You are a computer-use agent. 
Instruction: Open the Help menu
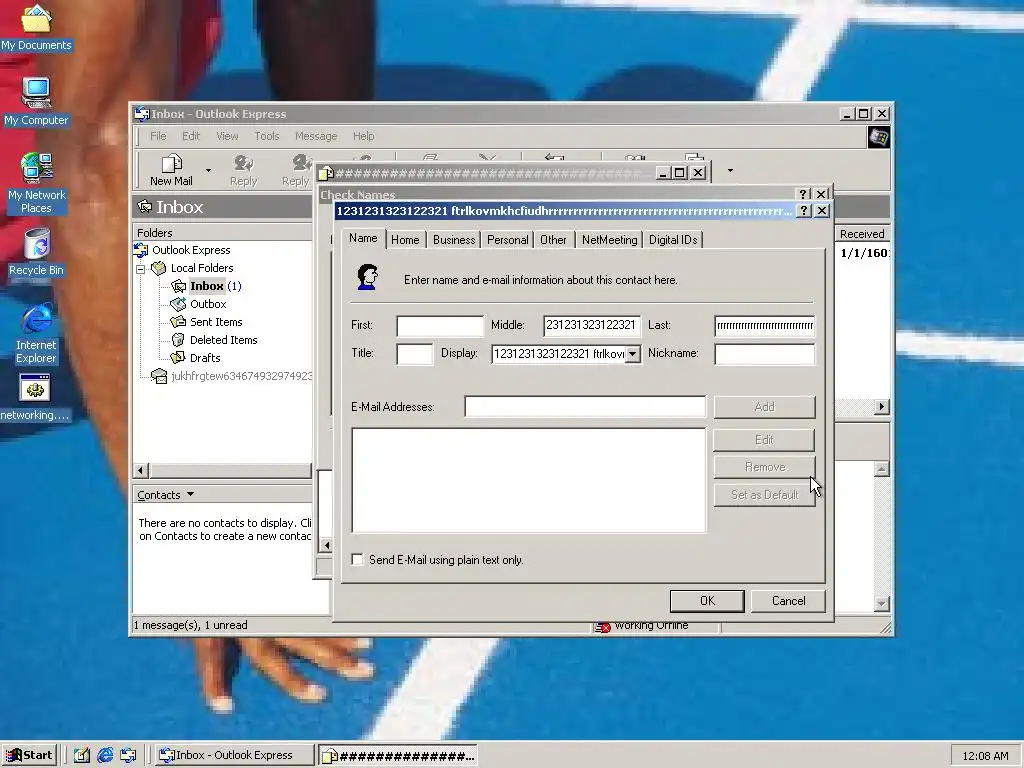364,136
